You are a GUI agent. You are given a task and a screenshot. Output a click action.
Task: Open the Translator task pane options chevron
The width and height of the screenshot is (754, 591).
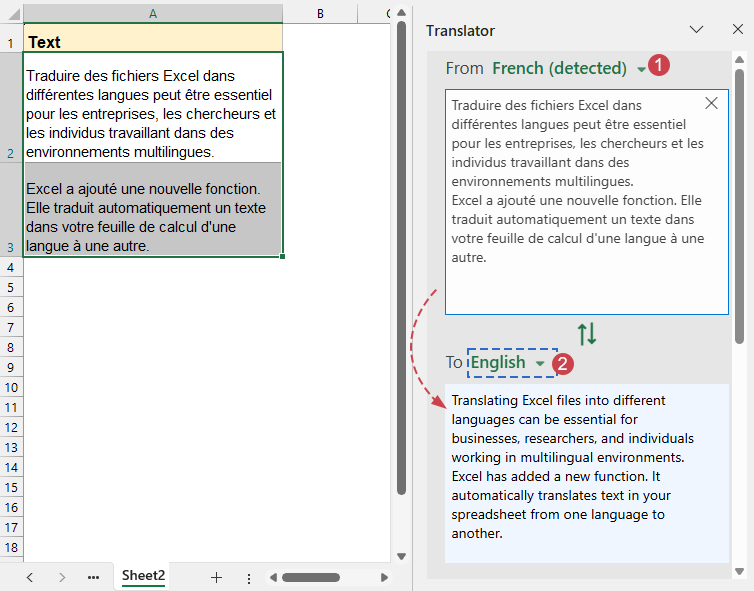pyautogui.click(x=697, y=31)
